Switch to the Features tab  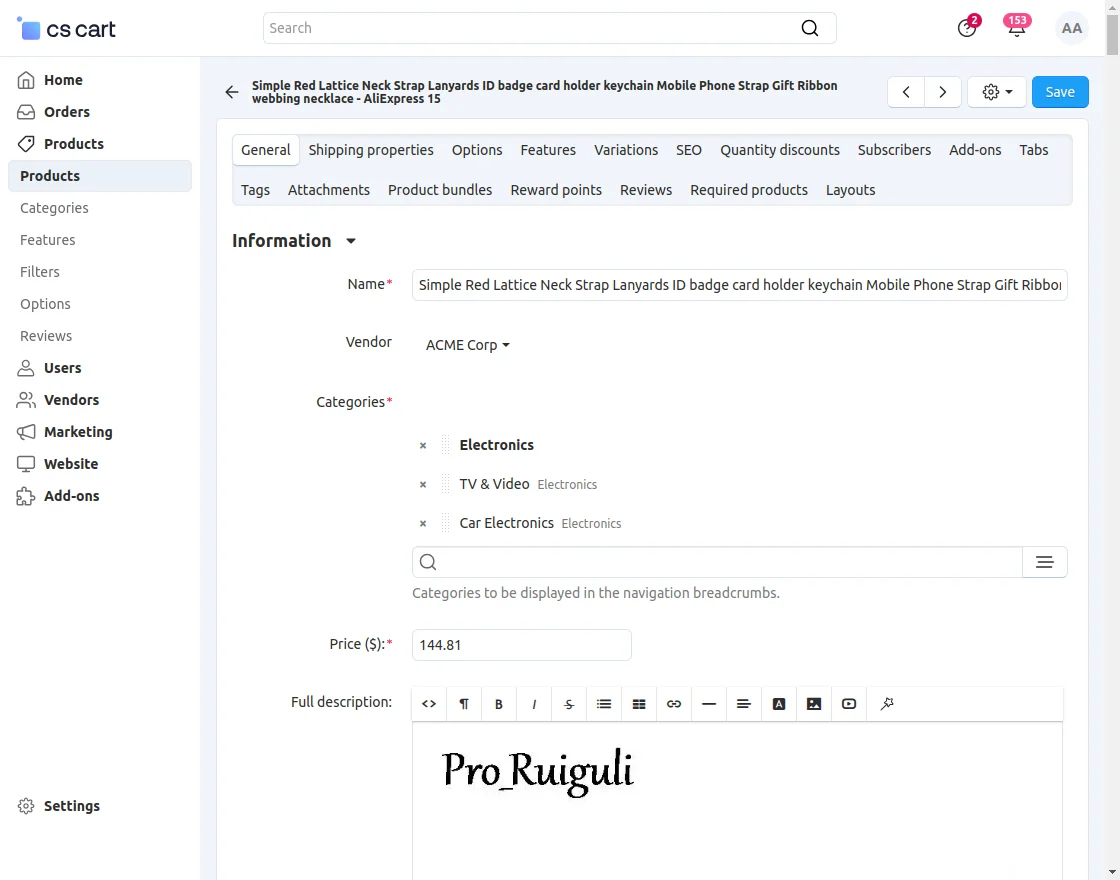tap(548, 150)
